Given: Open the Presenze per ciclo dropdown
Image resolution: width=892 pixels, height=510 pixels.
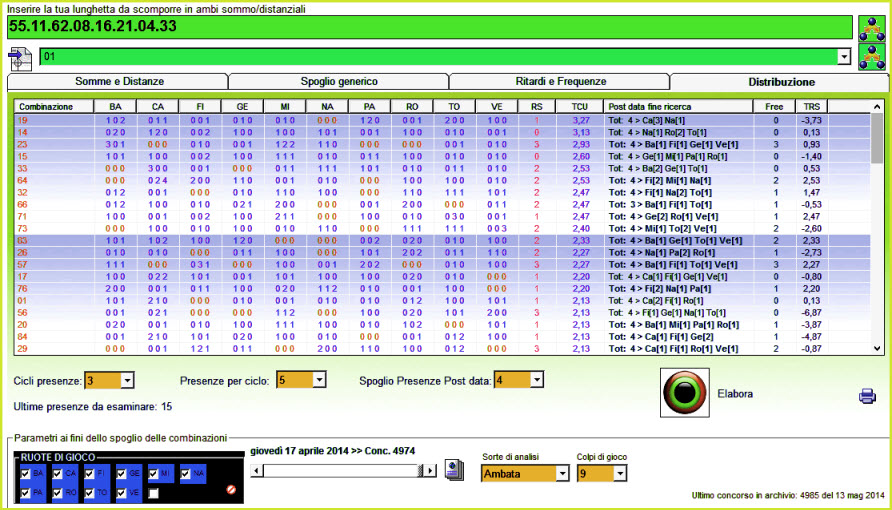Looking at the screenshot, I should pos(319,380).
